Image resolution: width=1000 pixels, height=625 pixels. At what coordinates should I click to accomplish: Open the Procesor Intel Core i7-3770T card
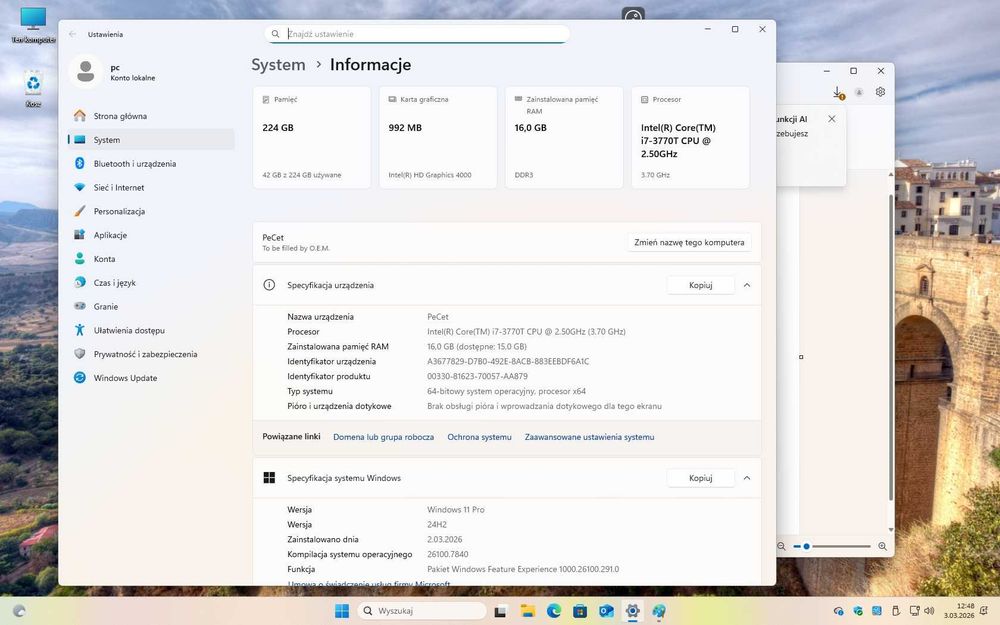coord(690,137)
